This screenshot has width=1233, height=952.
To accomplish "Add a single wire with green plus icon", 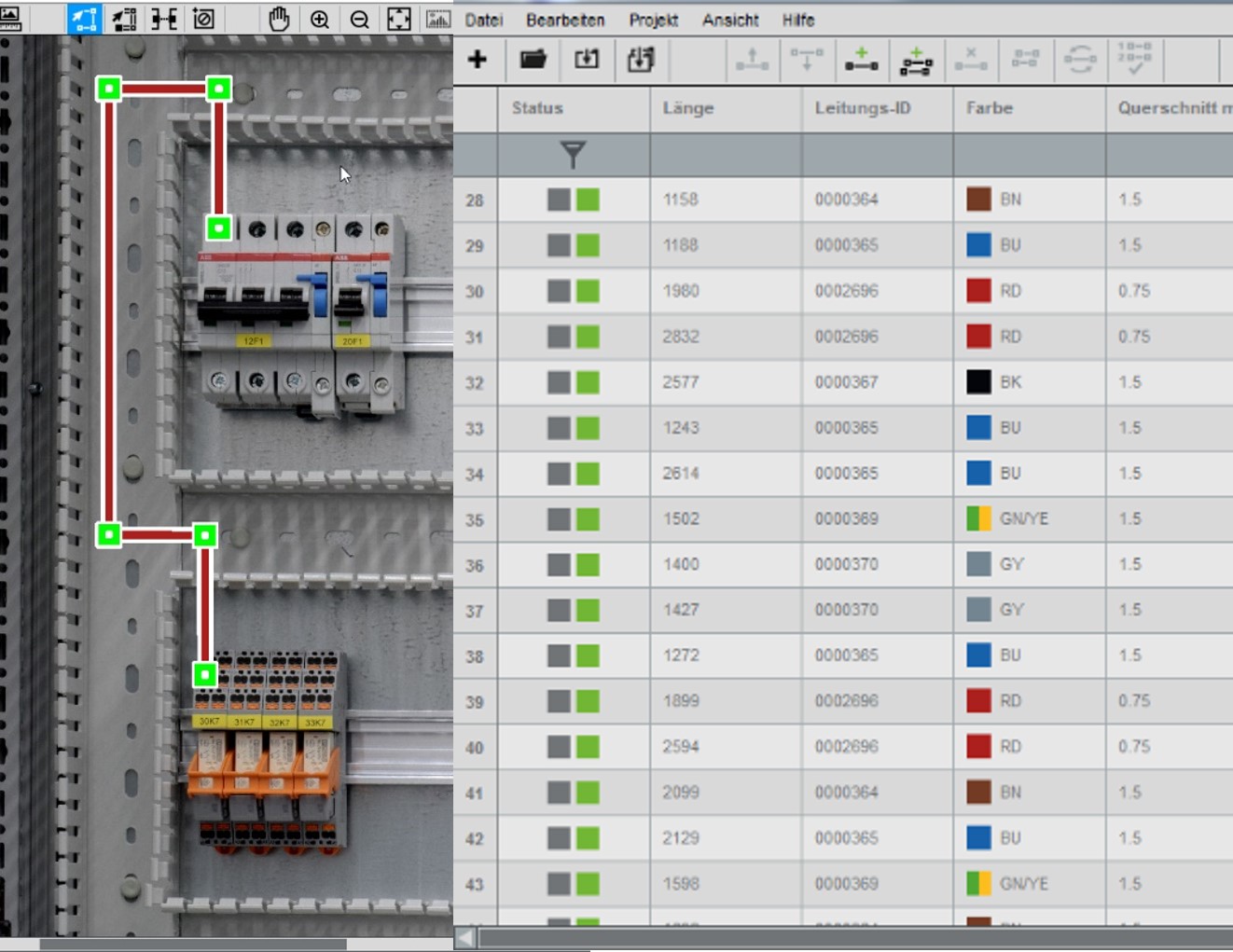I will point(861,60).
